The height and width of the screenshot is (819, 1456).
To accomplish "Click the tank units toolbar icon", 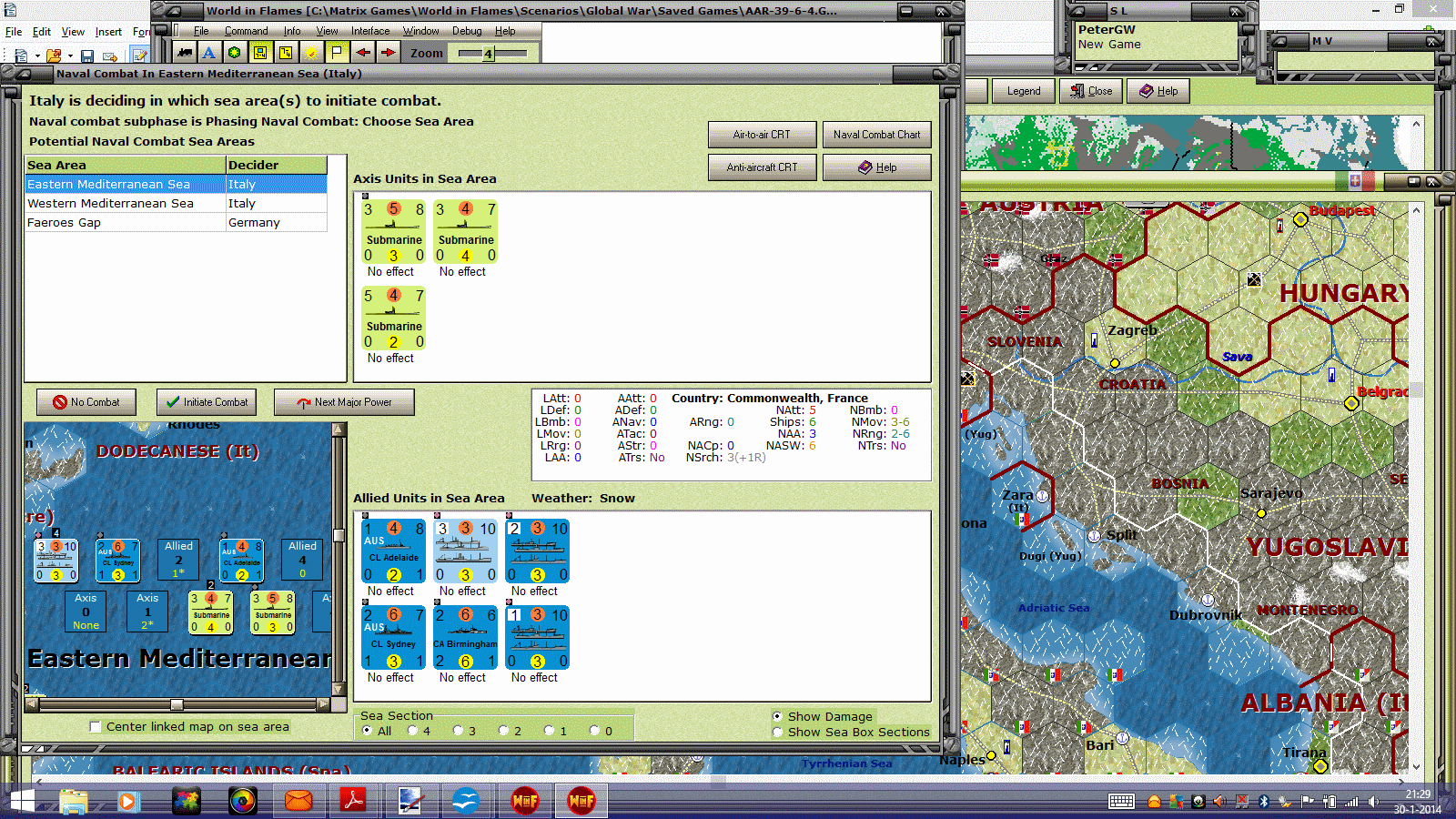I will [x=185, y=53].
